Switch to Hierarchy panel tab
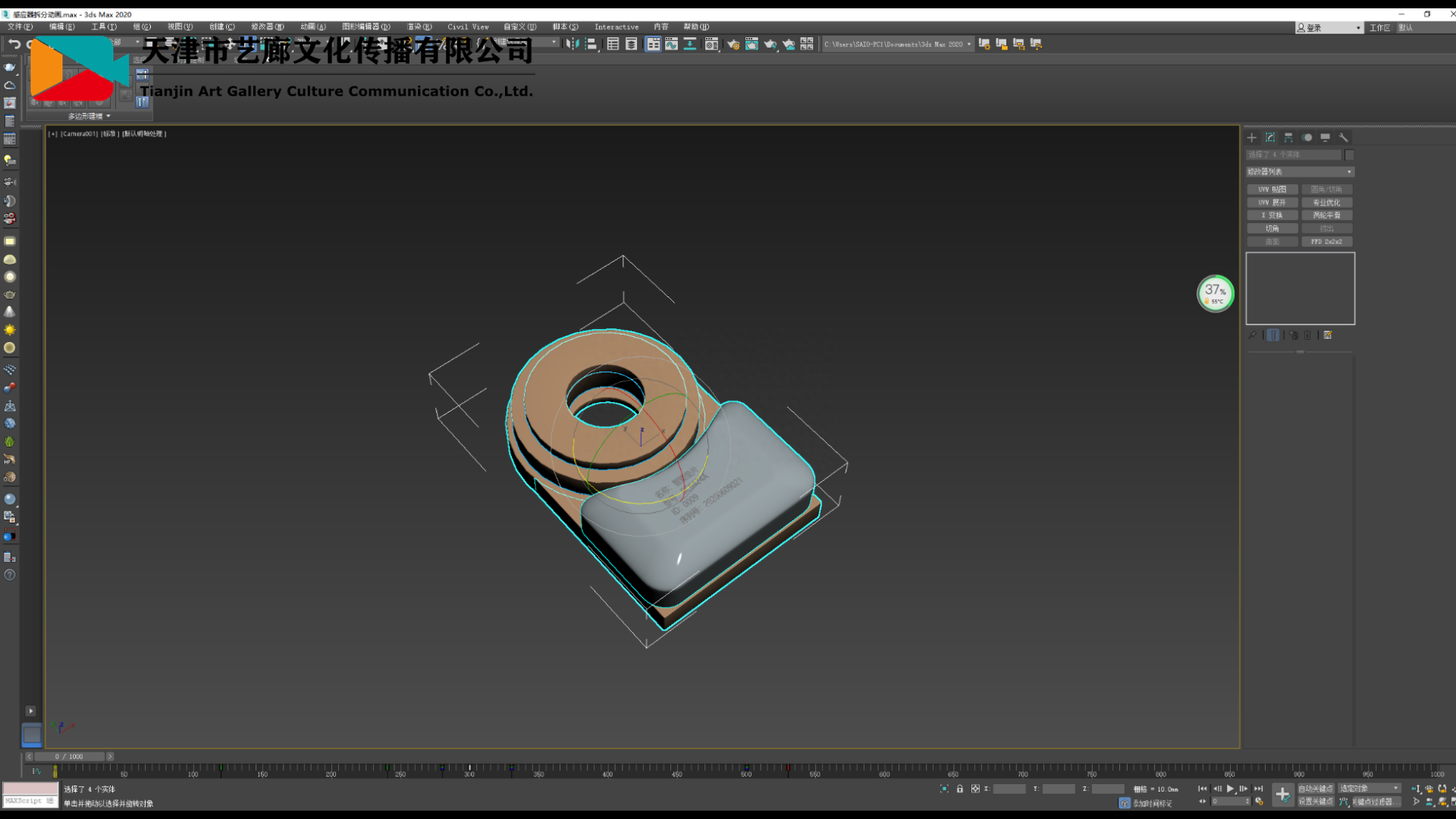Screen dimensions: 1456x819 (x=1288, y=137)
